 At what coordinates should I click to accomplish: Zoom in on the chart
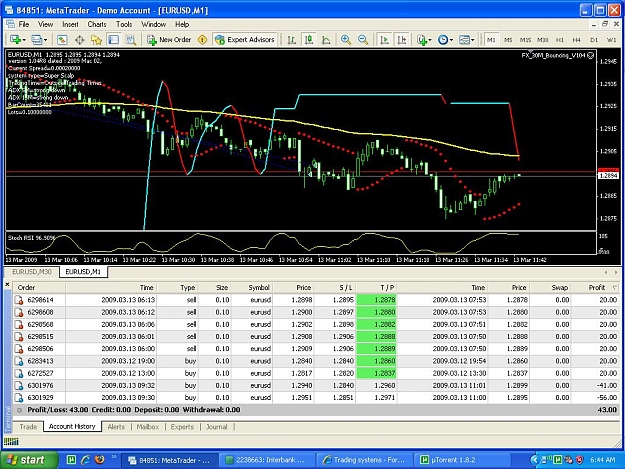coord(346,40)
